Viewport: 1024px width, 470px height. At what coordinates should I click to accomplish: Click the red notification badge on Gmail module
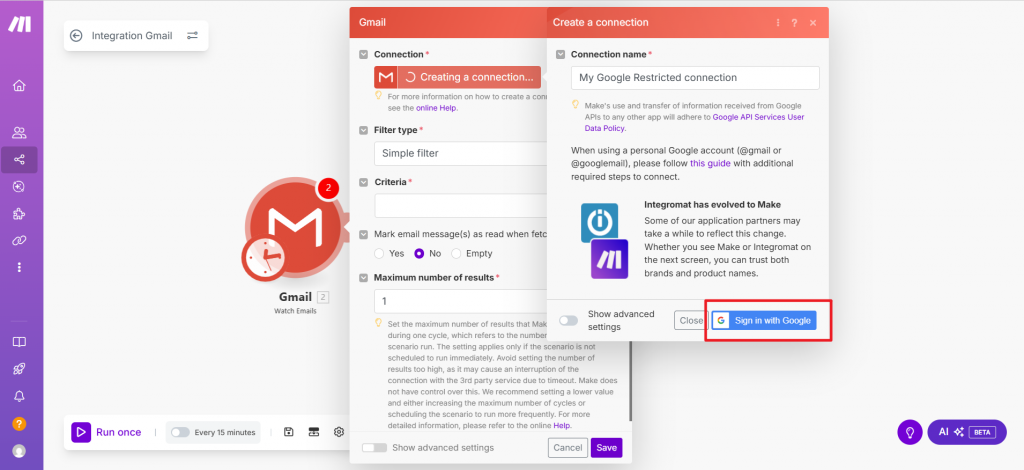(x=328, y=189)
